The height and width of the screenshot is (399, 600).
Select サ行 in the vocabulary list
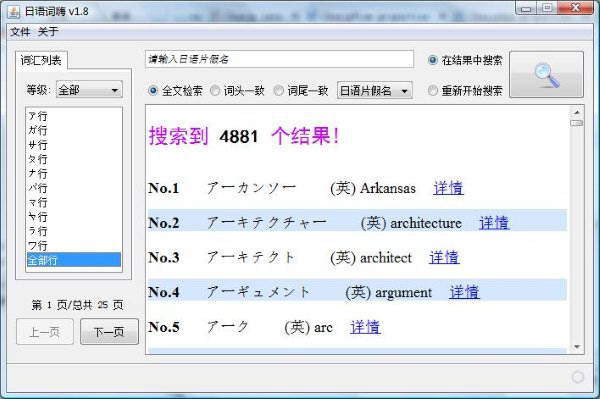[74, 145]
